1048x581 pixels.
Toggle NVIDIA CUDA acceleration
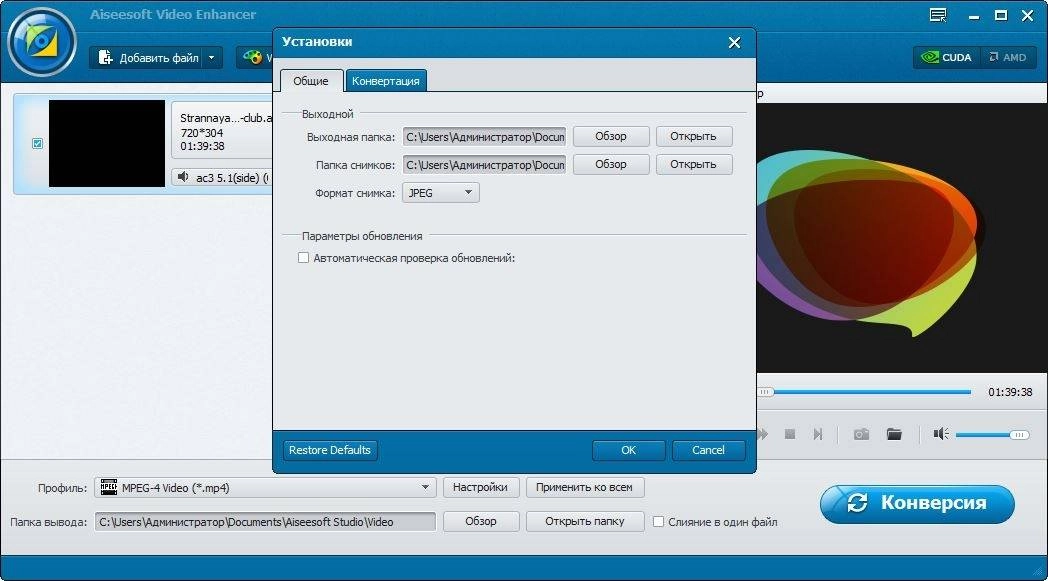pyautogui.click(x=946, y=57)
